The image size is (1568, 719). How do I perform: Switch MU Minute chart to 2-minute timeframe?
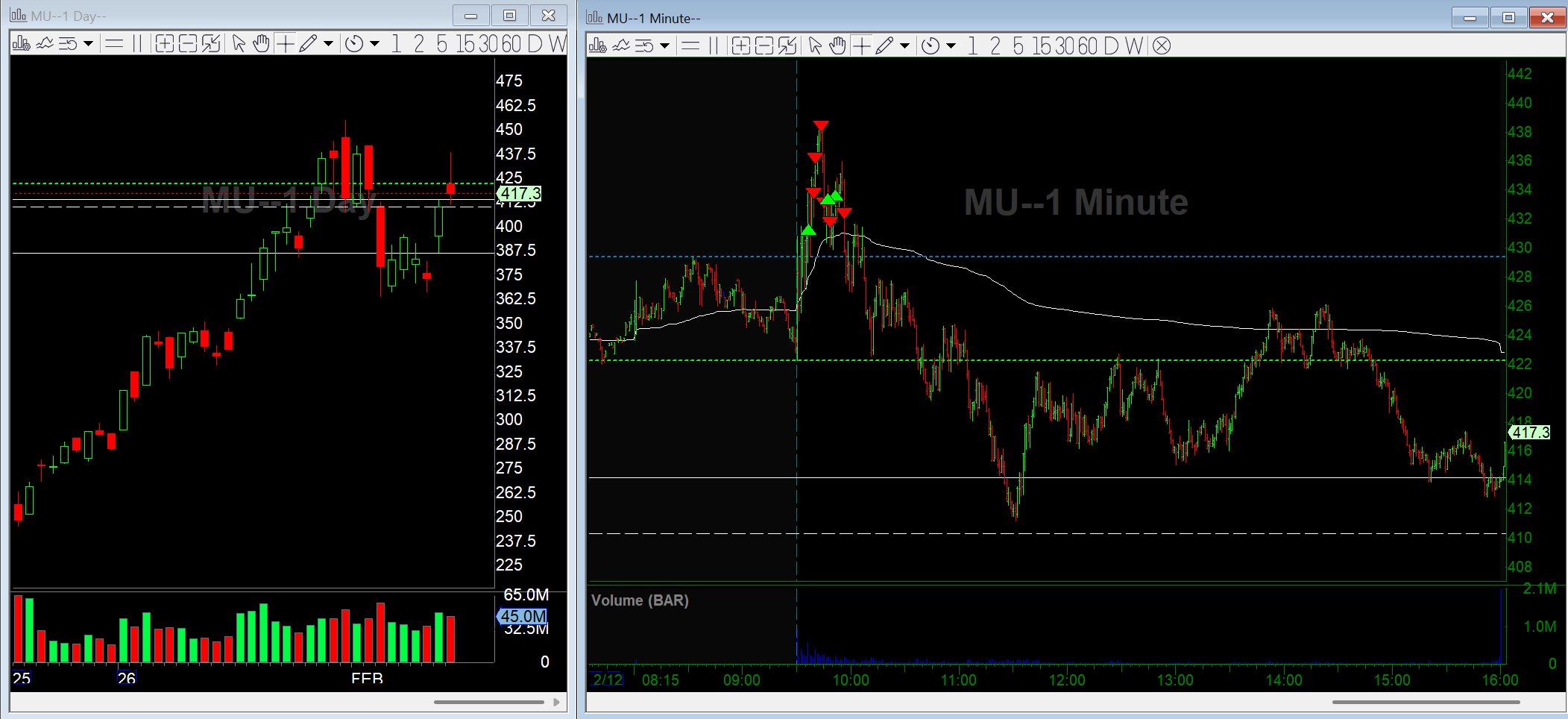click(x=995, y=46)
